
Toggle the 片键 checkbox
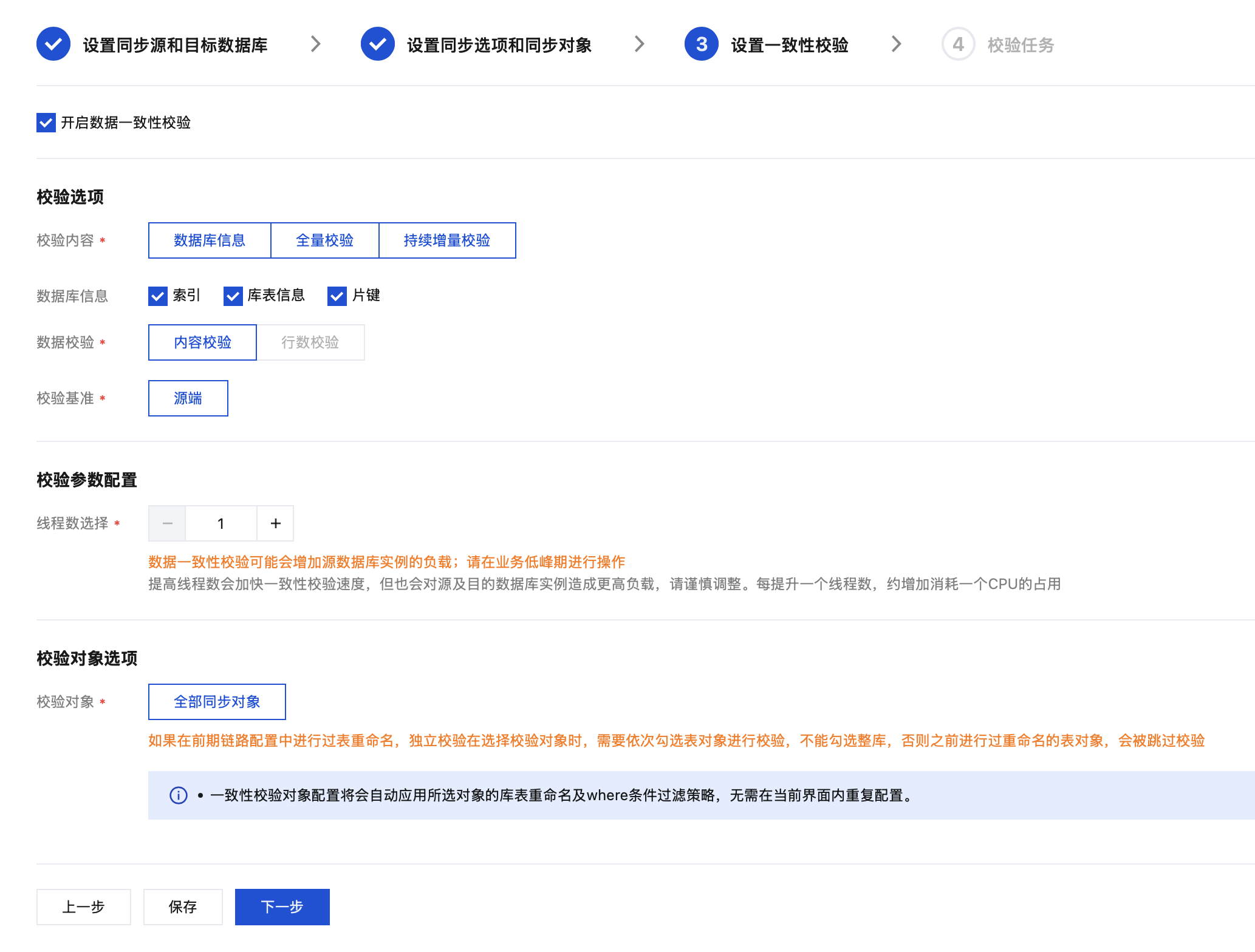[x=337, y=296]
